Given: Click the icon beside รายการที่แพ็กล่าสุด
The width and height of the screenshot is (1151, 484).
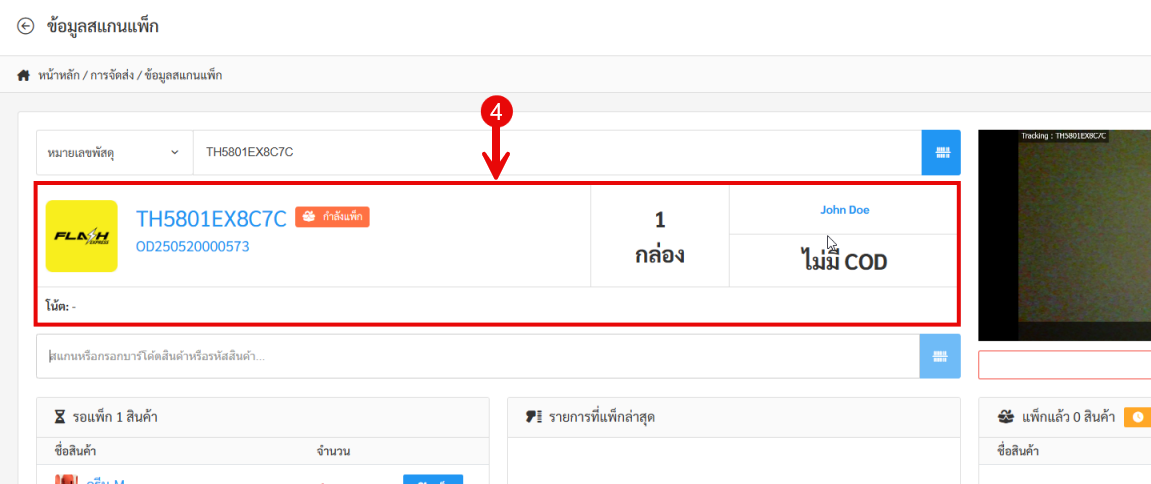Looking at the screenshot, I should coord(533,417).
